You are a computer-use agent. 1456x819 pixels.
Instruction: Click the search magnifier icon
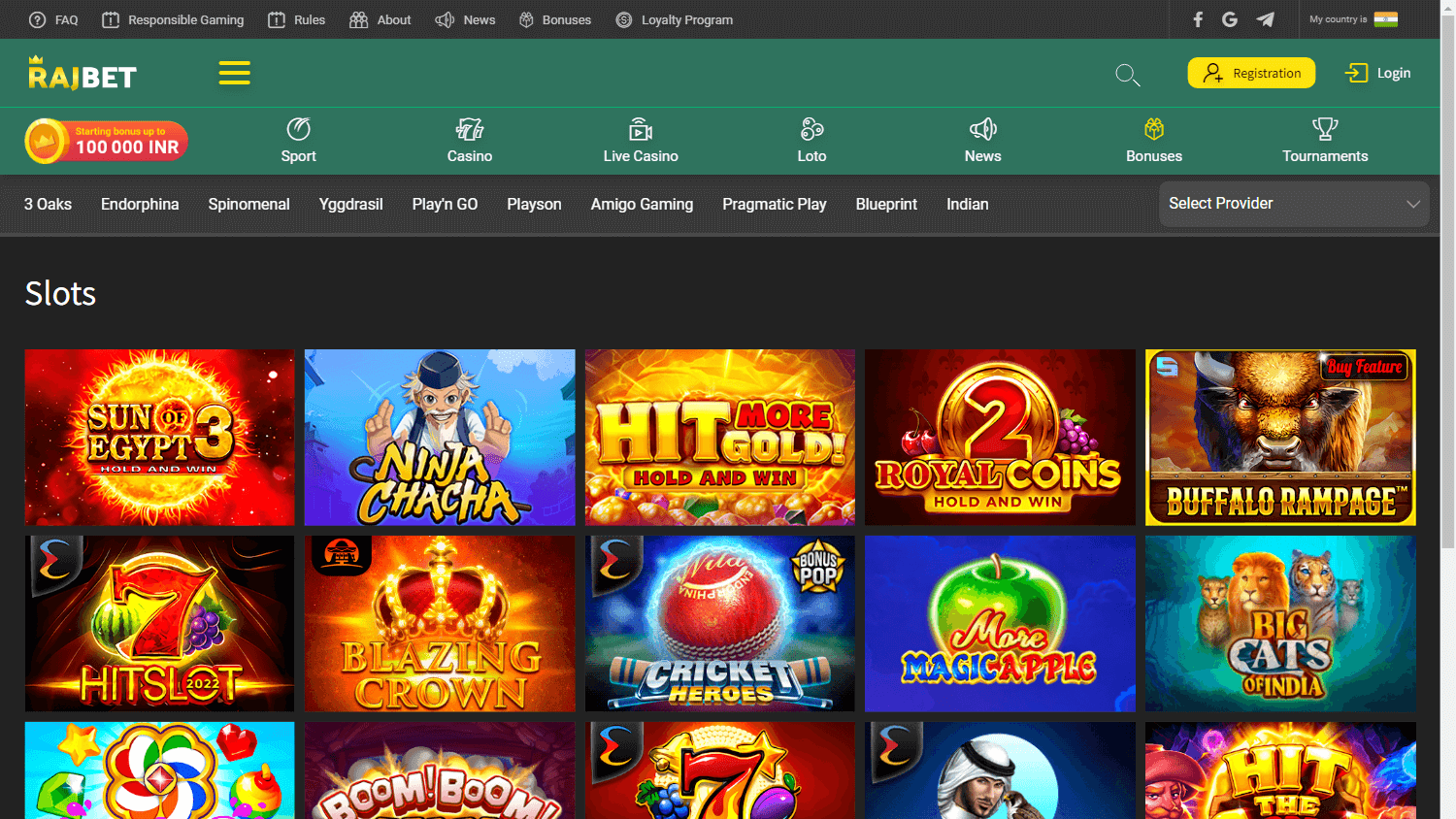coord(1127,75)
